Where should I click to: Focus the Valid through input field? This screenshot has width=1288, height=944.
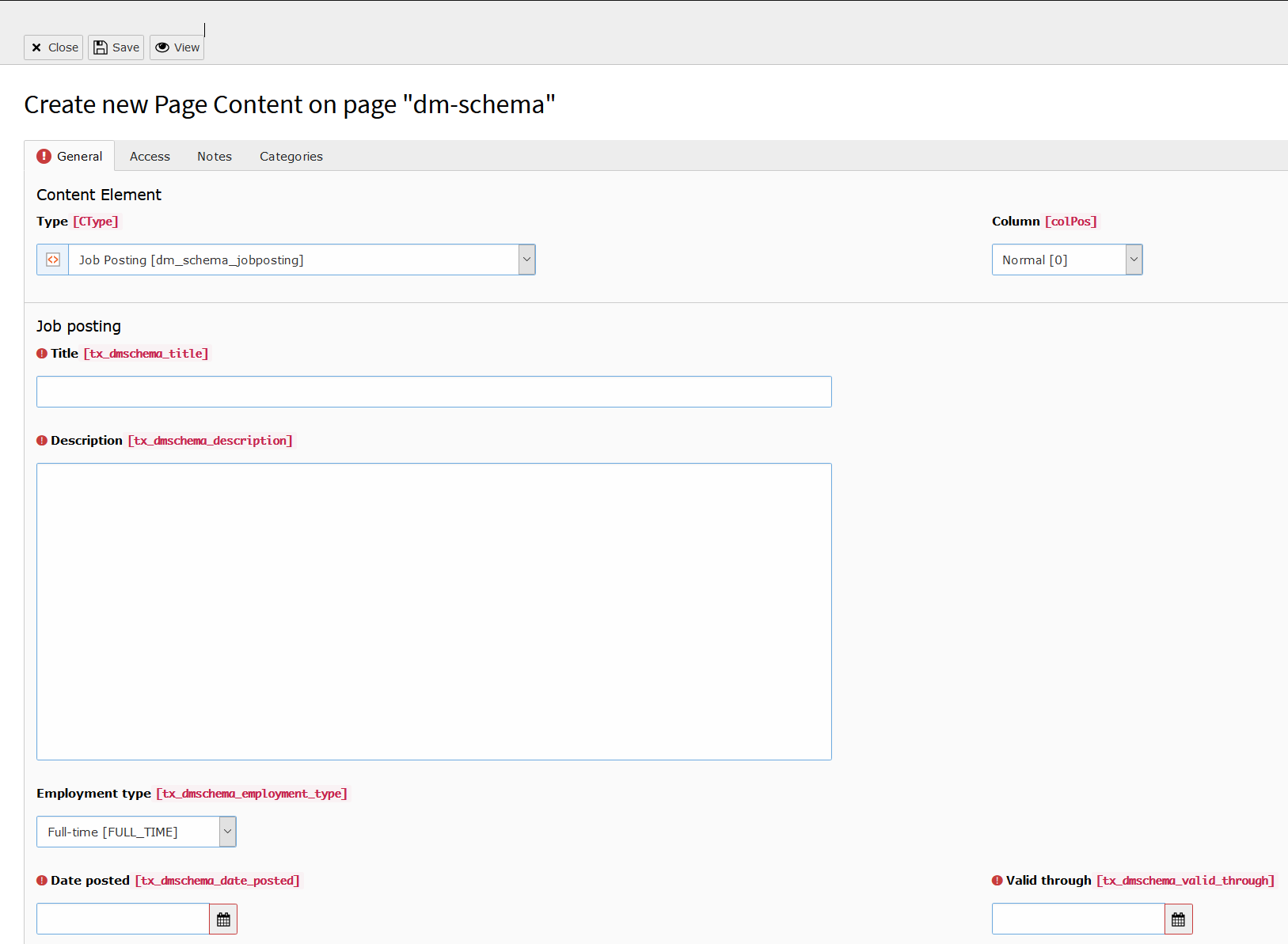[1078, 919]
